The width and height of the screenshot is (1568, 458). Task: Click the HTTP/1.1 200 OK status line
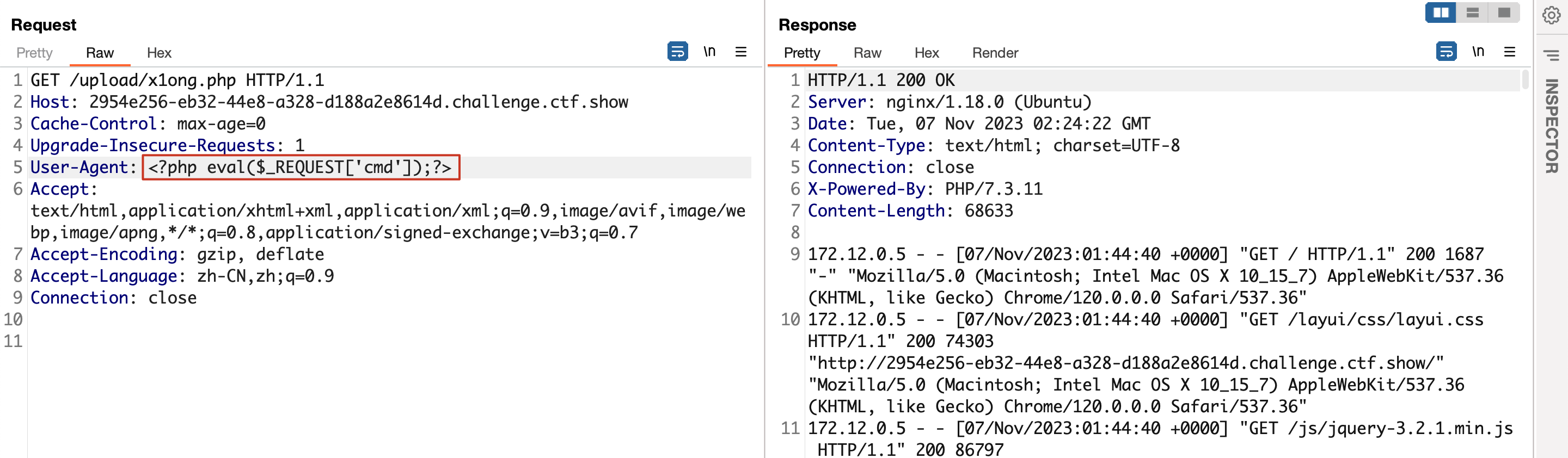pos(881,81)
